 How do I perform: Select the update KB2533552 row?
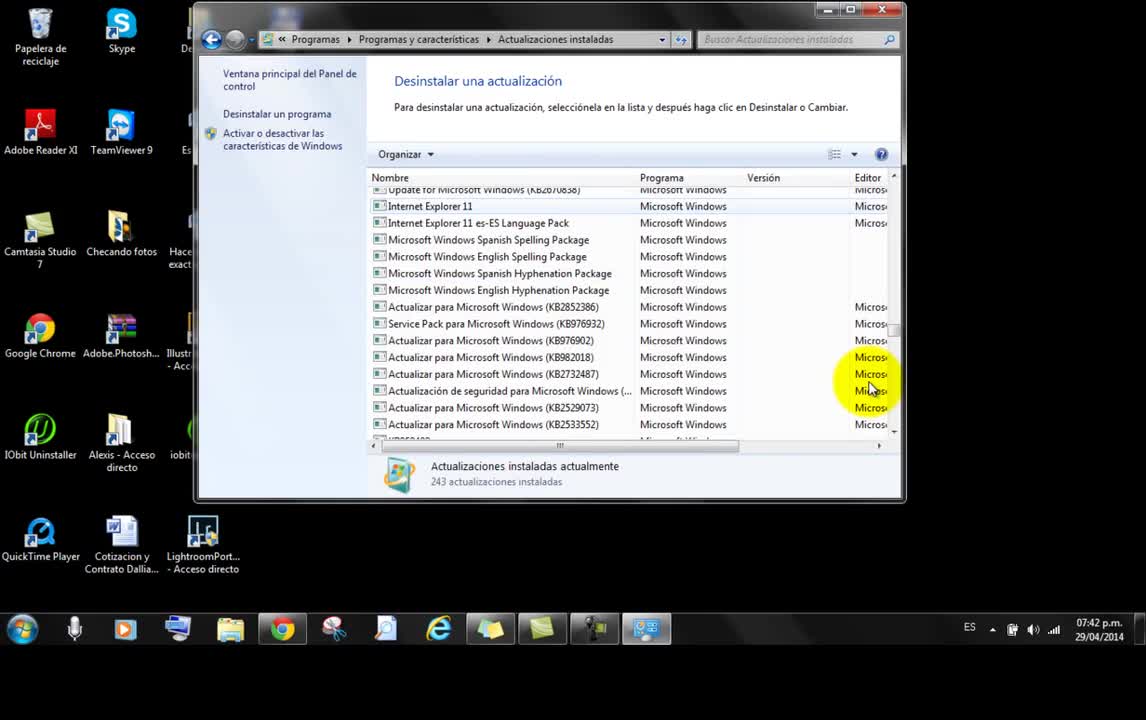point(629,425)
